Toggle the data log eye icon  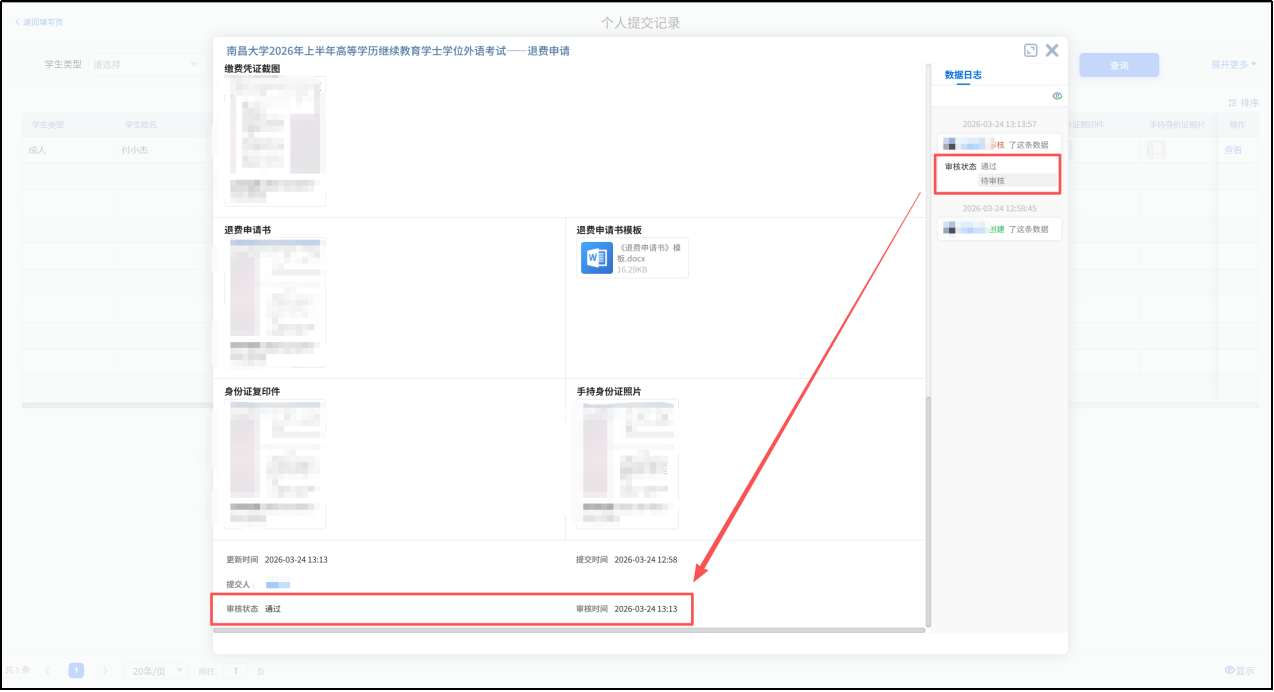point(1057,96)
